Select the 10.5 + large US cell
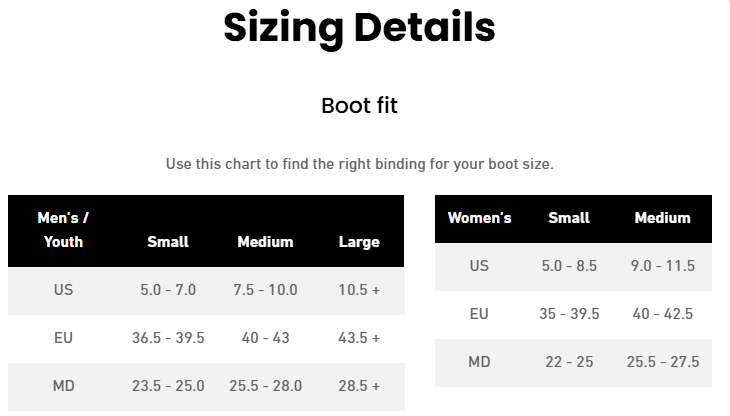730x416 pixels. [359, 290]
